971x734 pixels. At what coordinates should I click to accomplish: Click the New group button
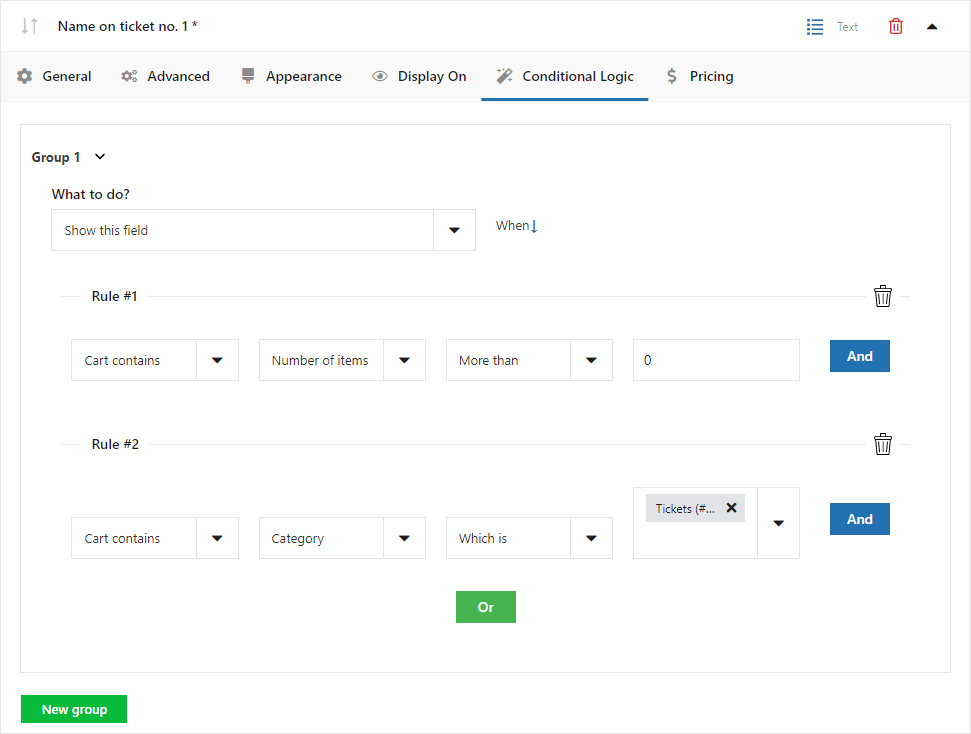pos(74,709)
